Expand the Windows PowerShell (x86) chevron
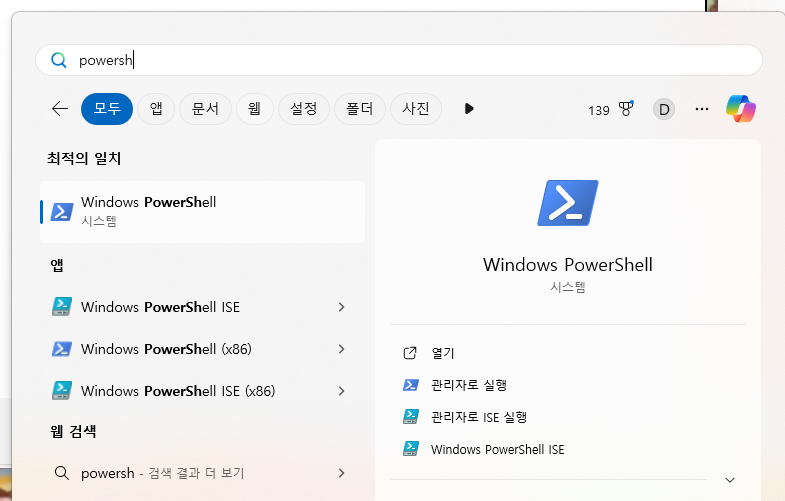The width and height of the screenshot is (785, 501). [x=341, y=349]
